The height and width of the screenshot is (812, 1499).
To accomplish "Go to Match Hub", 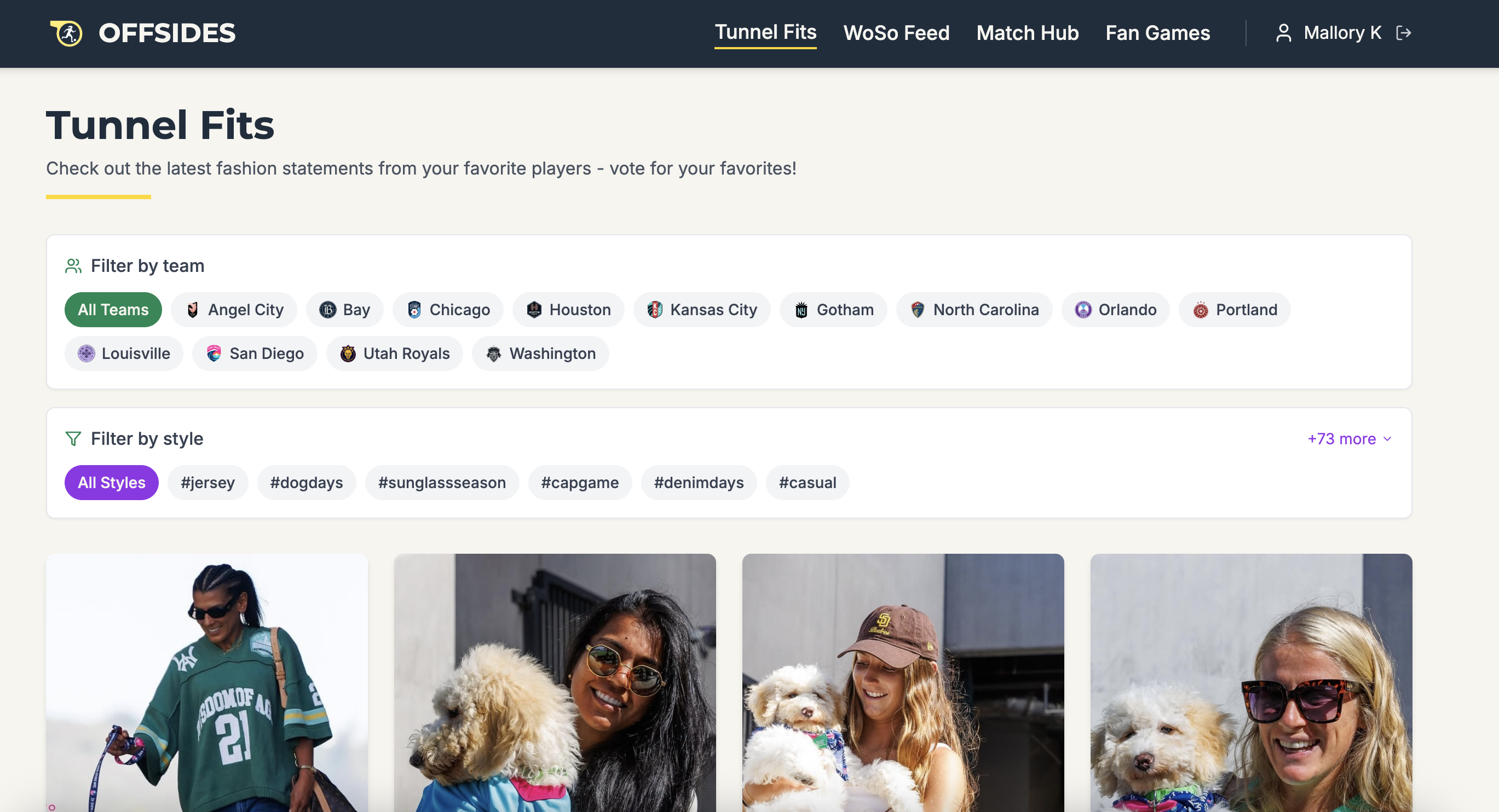I will (1027, 33).
